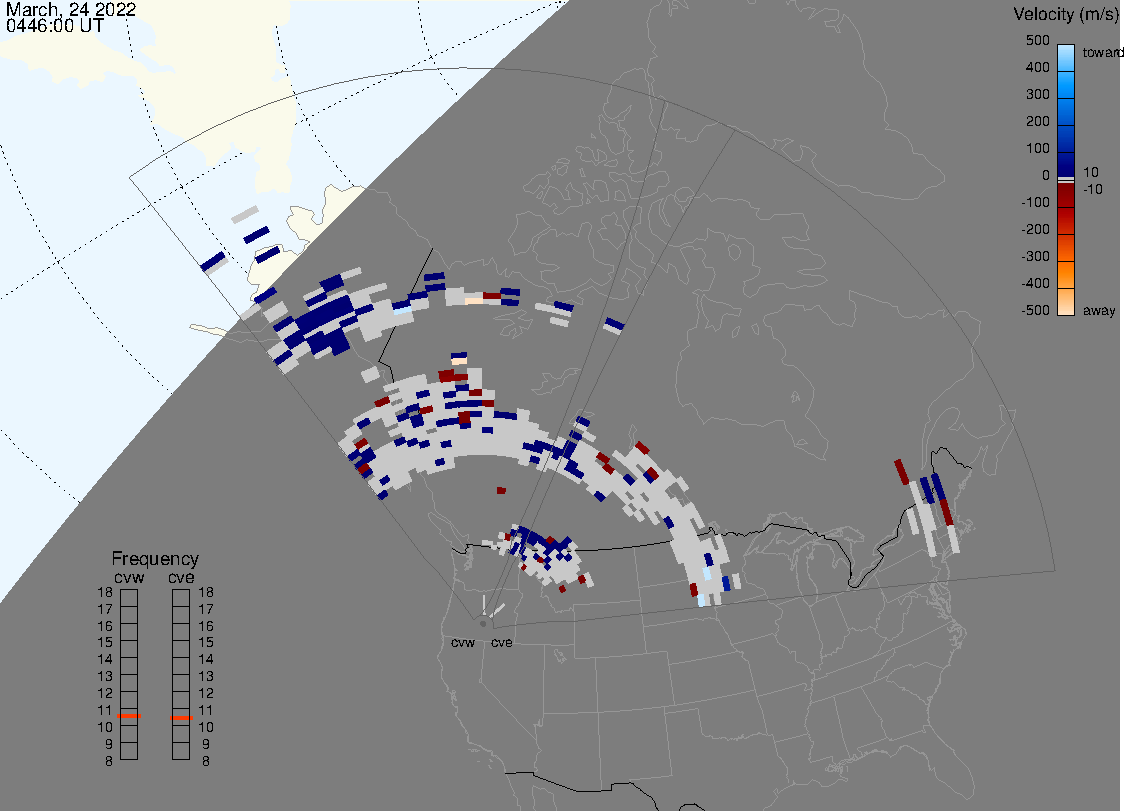The height and width of the screenshot is (811, 1124).
Task: Click the red frequency marker on the cvw bar
Action: pos(129,716)
